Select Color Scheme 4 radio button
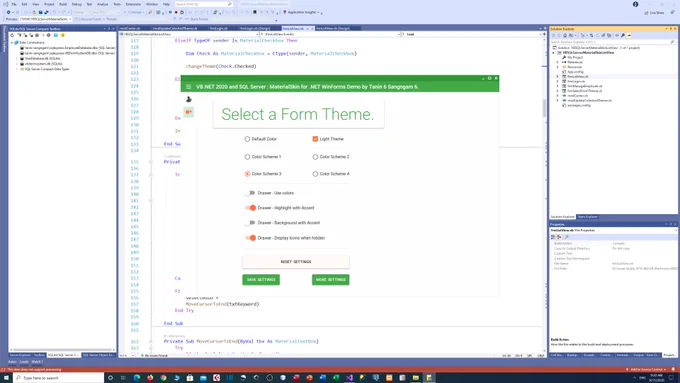This screenshot has width=680, height=383. point(315,174)
